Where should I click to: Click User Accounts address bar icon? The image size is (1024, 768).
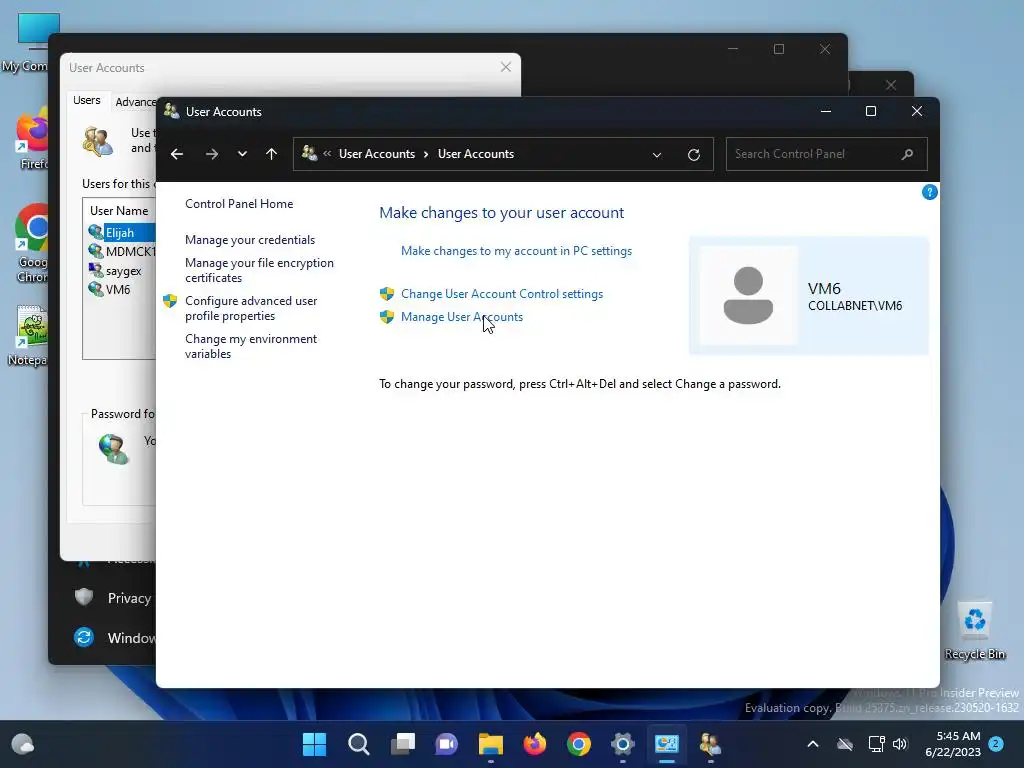tap(309, 153)
